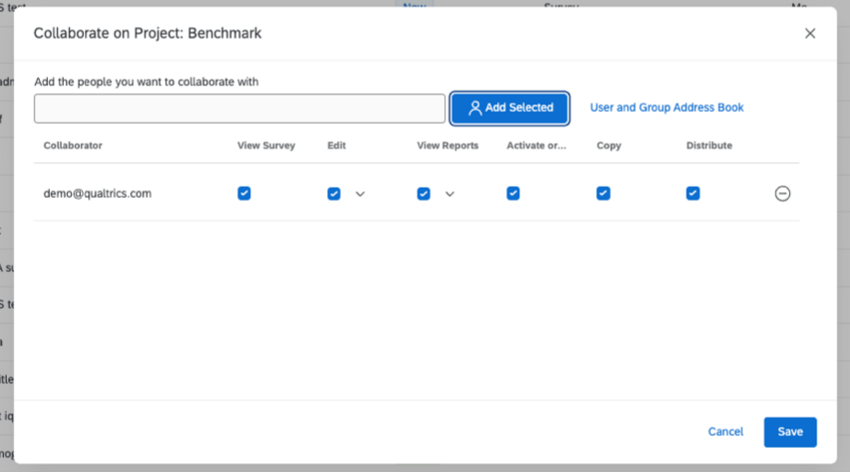The height and width of the screenshot is (472, 850).
Task: Remove collaborator demo@qualtrics.com with minus icon
Action: coord(782,194)
